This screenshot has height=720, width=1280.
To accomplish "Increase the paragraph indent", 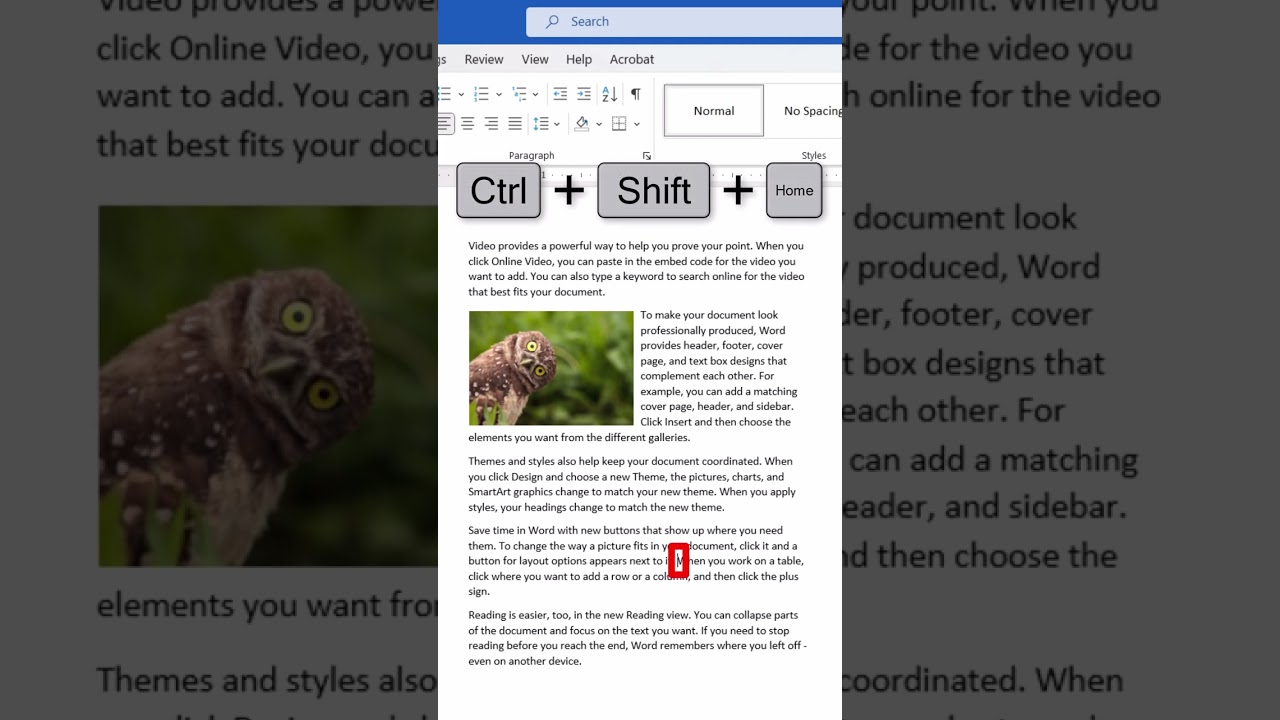I will coord(584,94).
